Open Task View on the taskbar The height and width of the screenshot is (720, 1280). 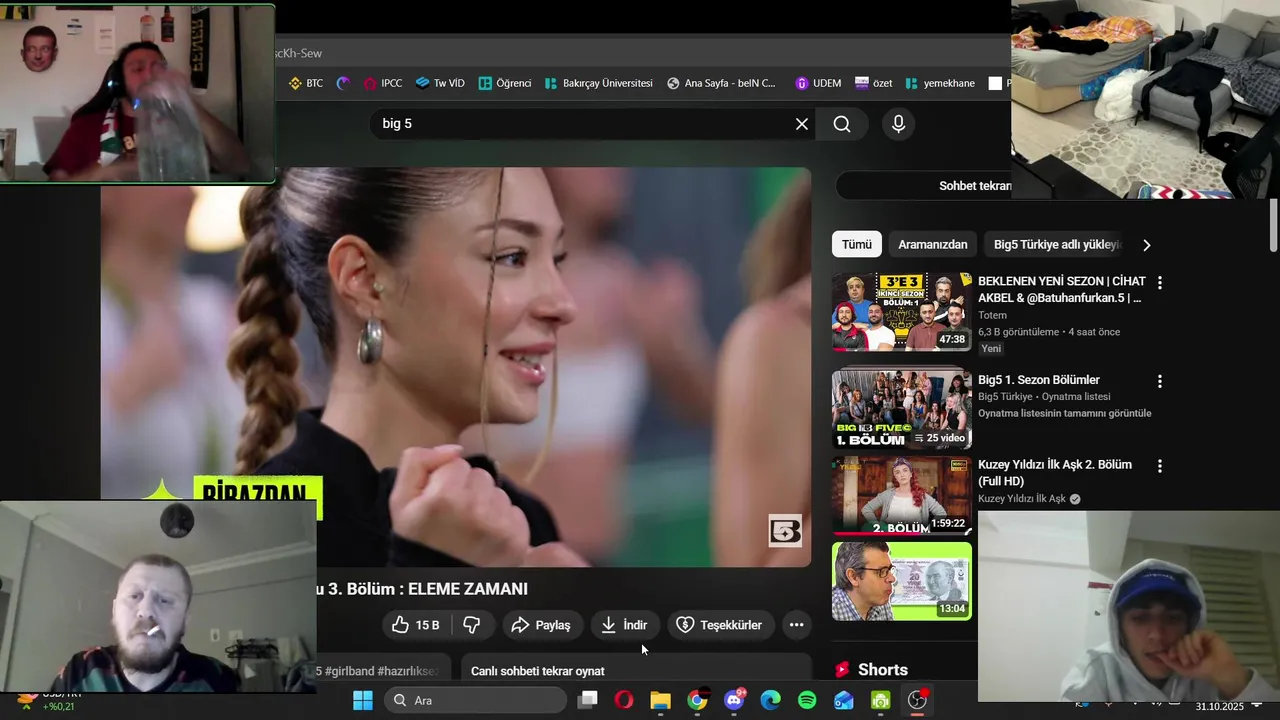coord(588,700)
